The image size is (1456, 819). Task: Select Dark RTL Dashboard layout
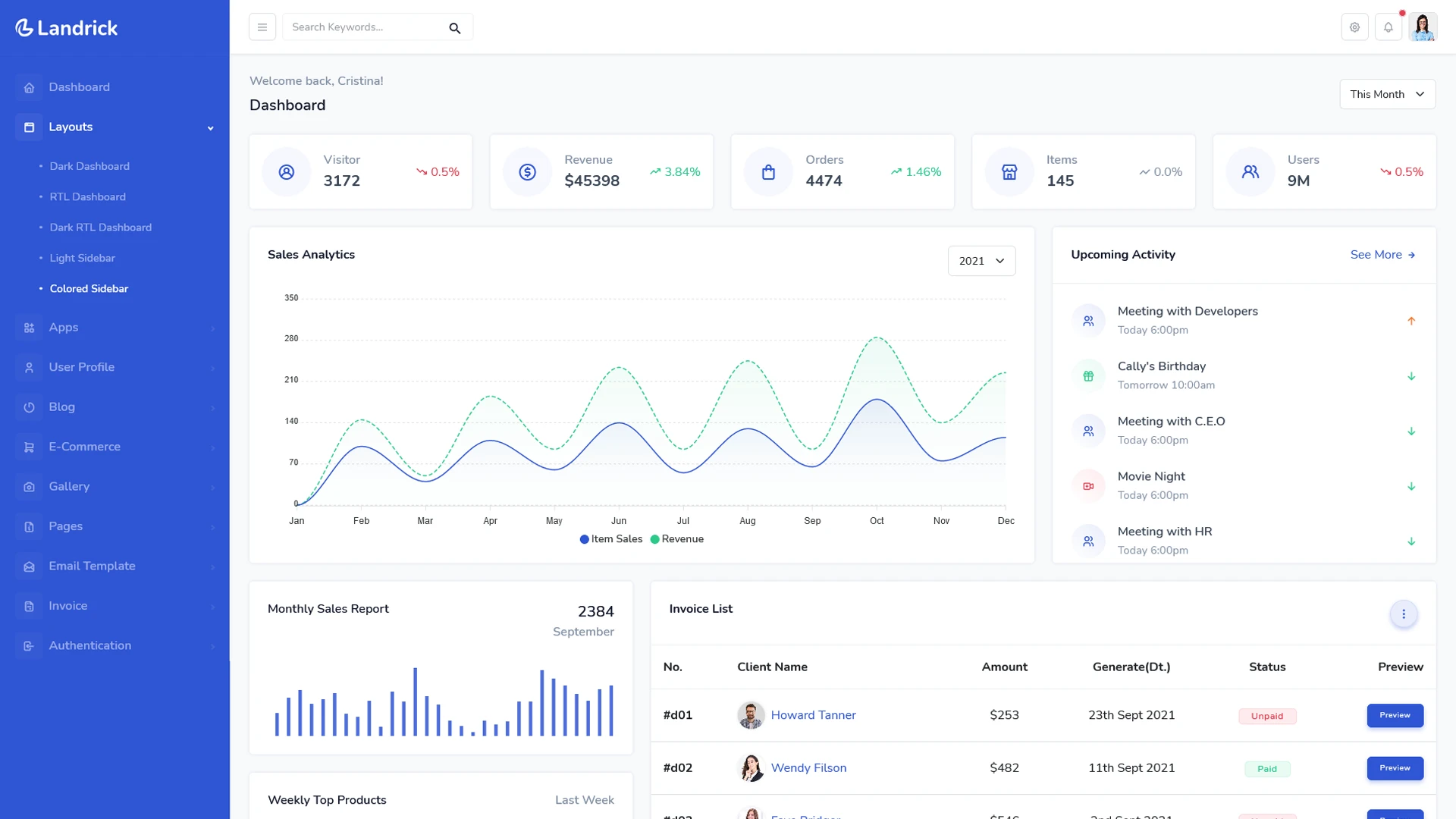(101, 227)
